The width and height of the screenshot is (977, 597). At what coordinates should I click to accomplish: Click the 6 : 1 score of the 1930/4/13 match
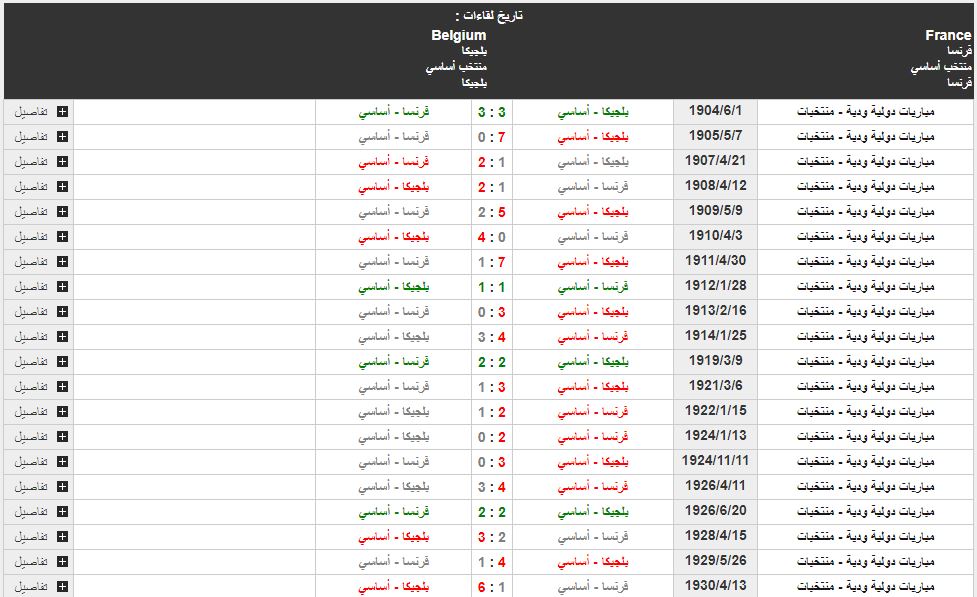[492, 587]
